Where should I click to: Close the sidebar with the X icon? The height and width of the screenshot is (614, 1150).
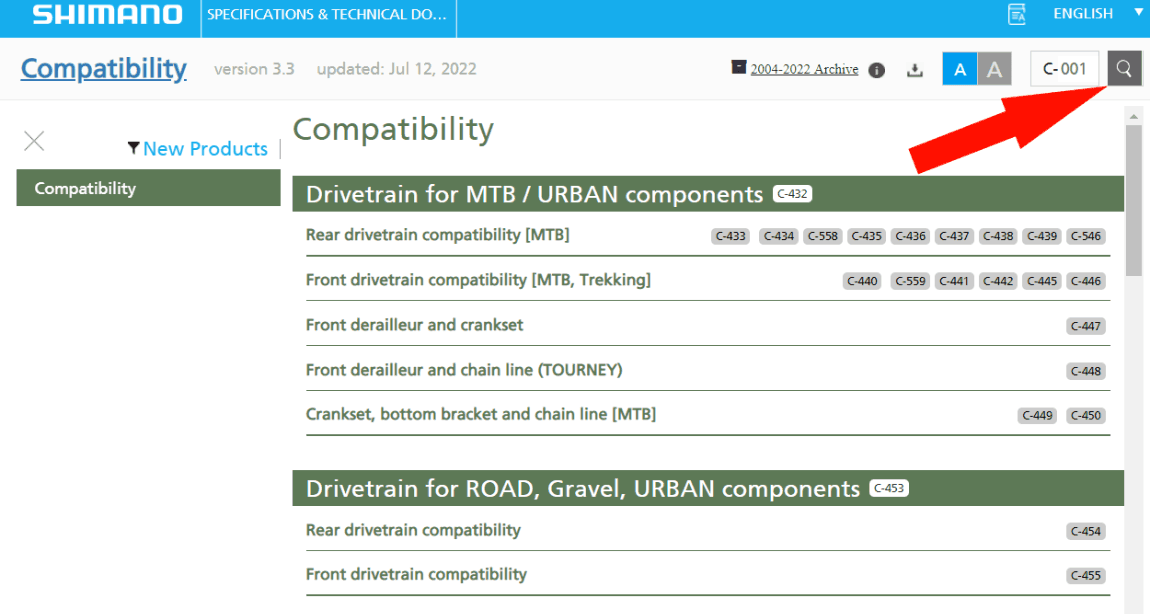pos(34,141)
